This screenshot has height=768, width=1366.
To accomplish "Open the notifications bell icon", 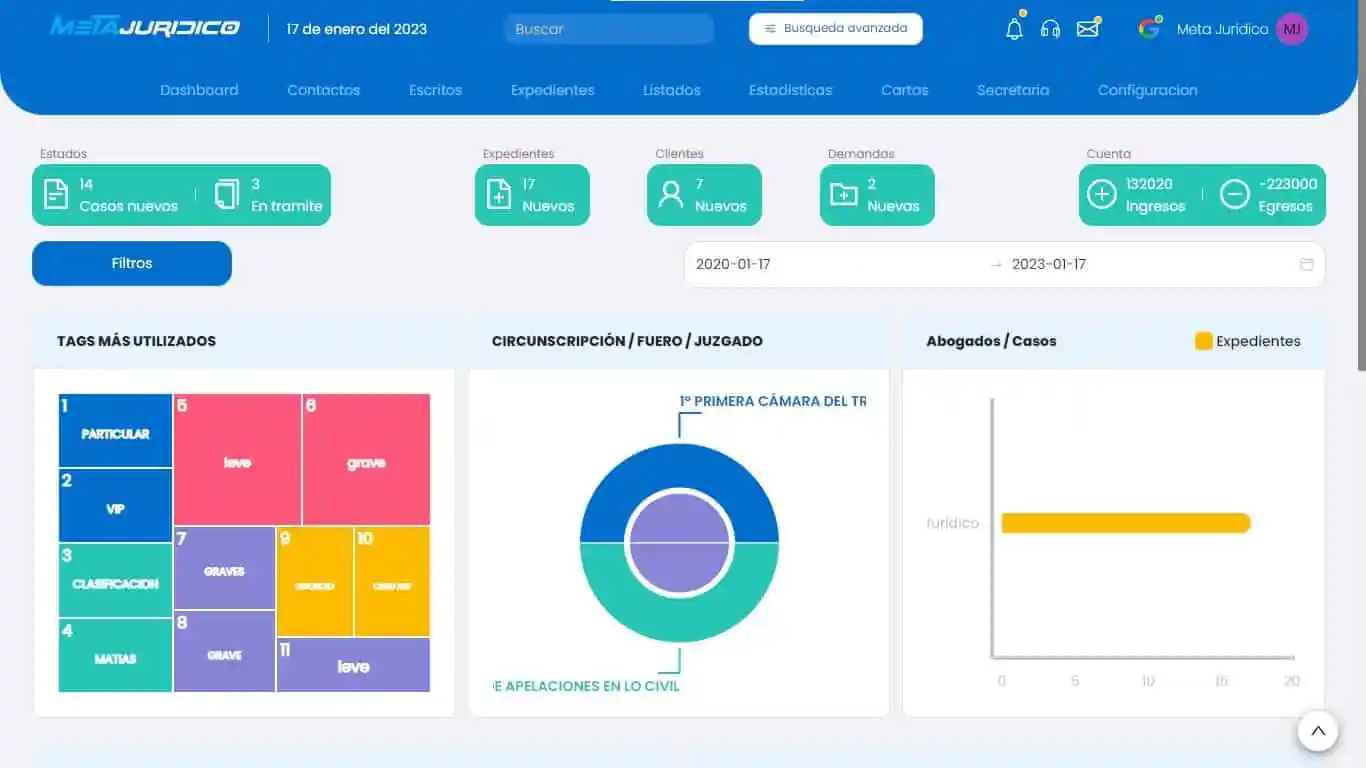I will click(x=1013, y=29).
